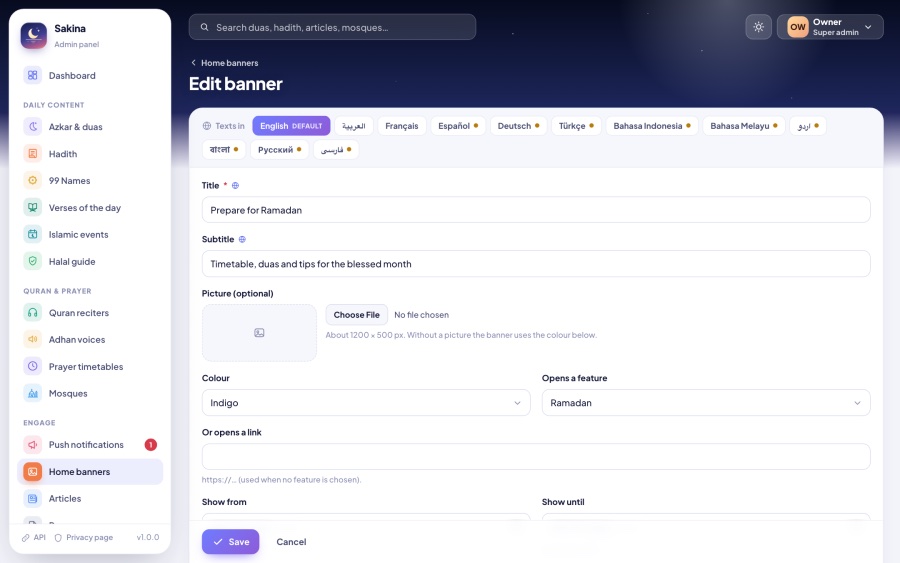Select the English DEFAULT language tab
Image resolution: width=900 pixels, height=563 pixels.
(x=291, y=126)
